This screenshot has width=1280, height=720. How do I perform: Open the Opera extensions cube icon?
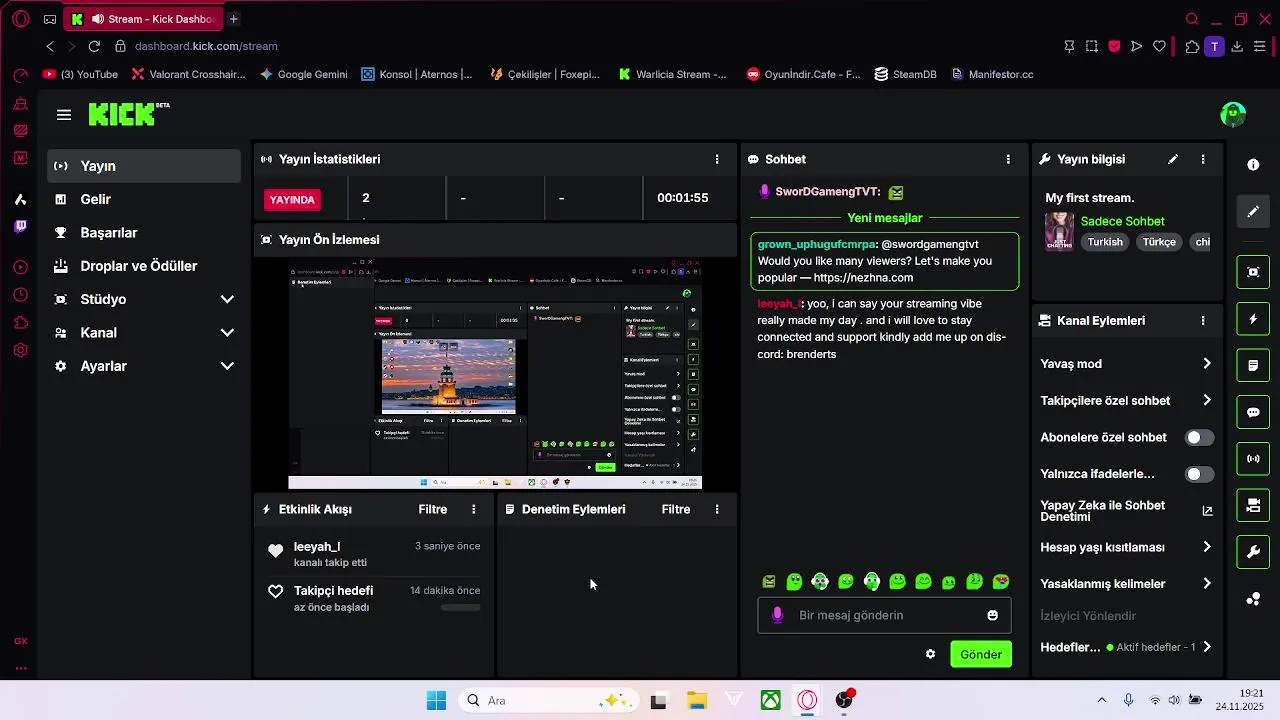tap(1192, 46)
